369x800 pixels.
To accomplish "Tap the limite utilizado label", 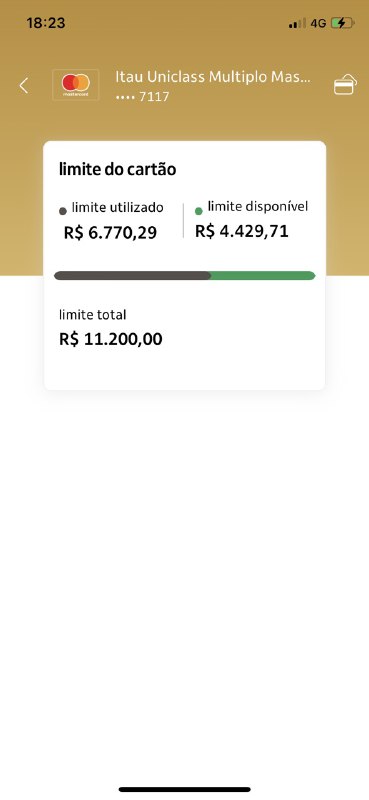I will coord(117,207).
